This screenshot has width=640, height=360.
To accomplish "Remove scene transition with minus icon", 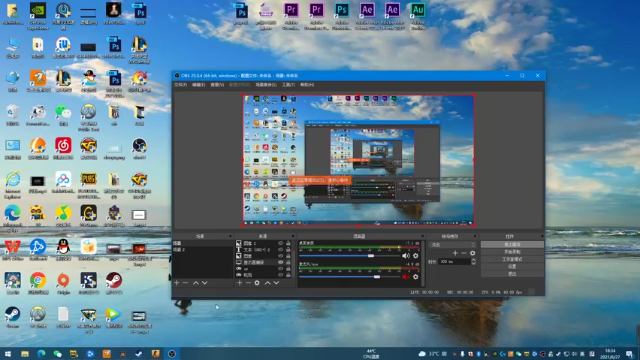I will coord(464,253).
